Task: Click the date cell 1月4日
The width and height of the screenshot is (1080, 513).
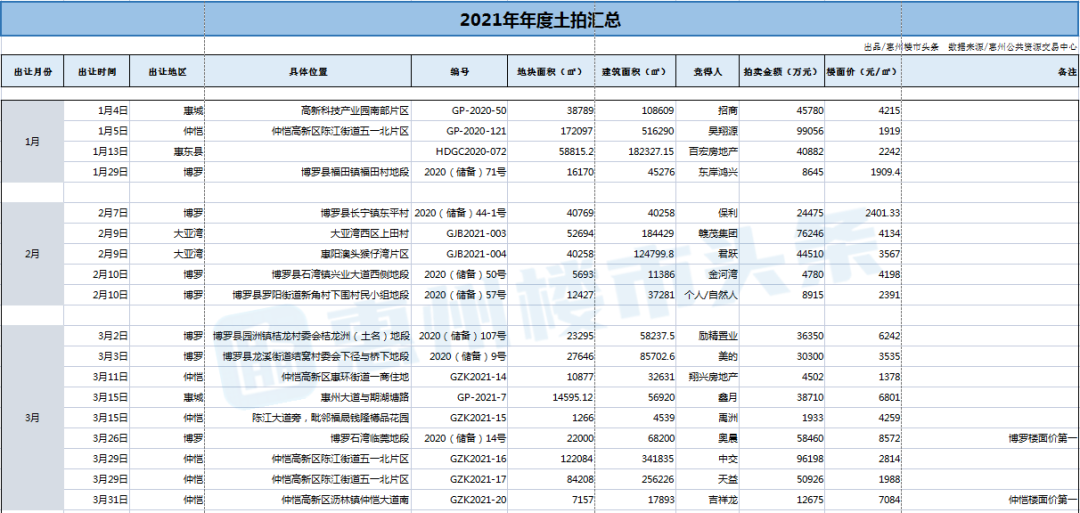Action: pyautogui.click(x=97, y=110)
